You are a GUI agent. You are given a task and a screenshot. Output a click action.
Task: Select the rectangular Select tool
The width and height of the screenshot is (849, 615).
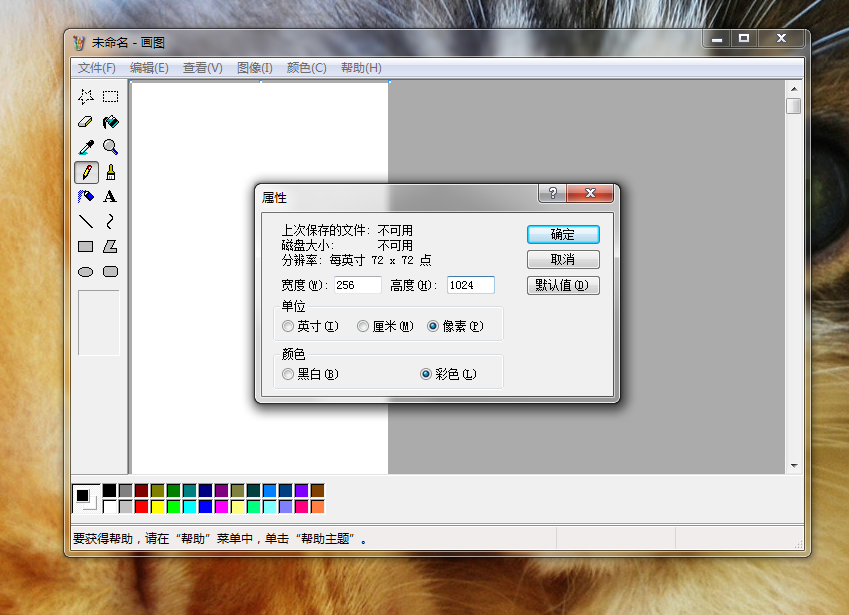pyautogui.click(x=110, y=96)
